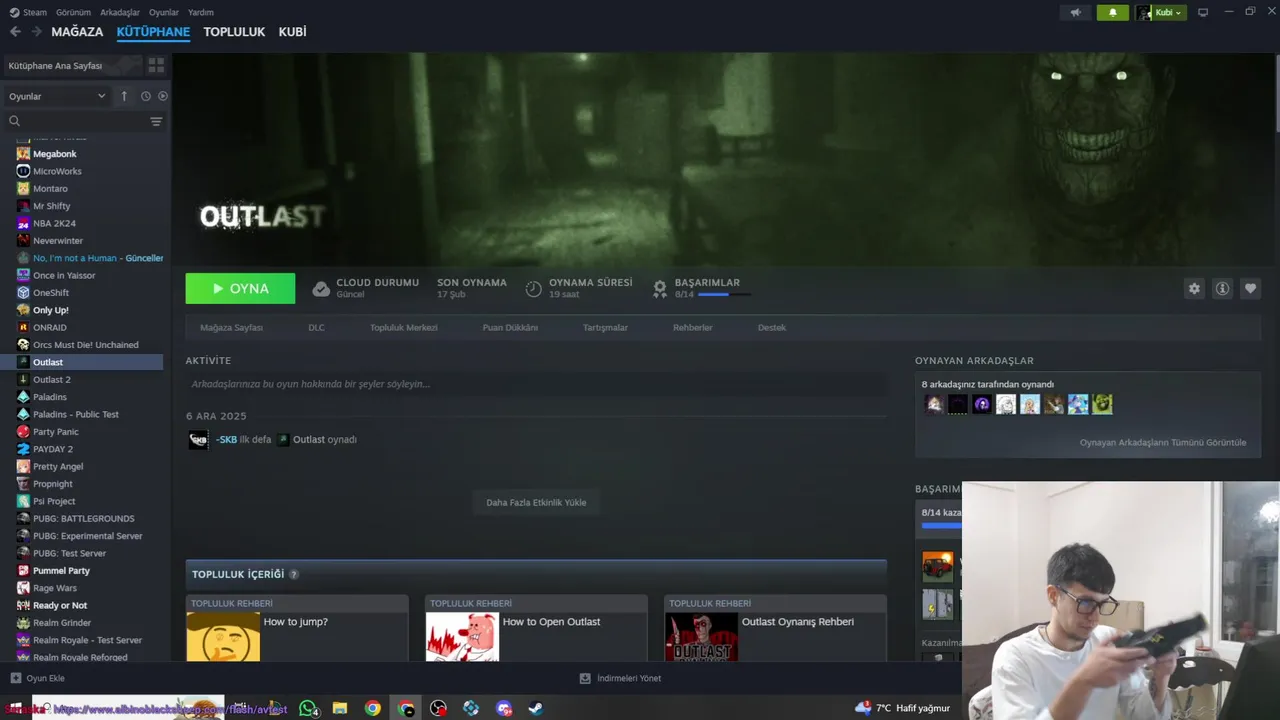Click the forward navigation arrow

click(36, 32)
